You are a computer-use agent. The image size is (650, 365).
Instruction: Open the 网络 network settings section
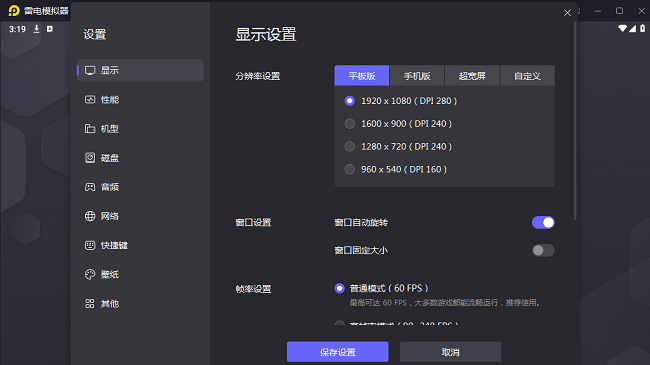pyautogui.click(x=140, y=216)
